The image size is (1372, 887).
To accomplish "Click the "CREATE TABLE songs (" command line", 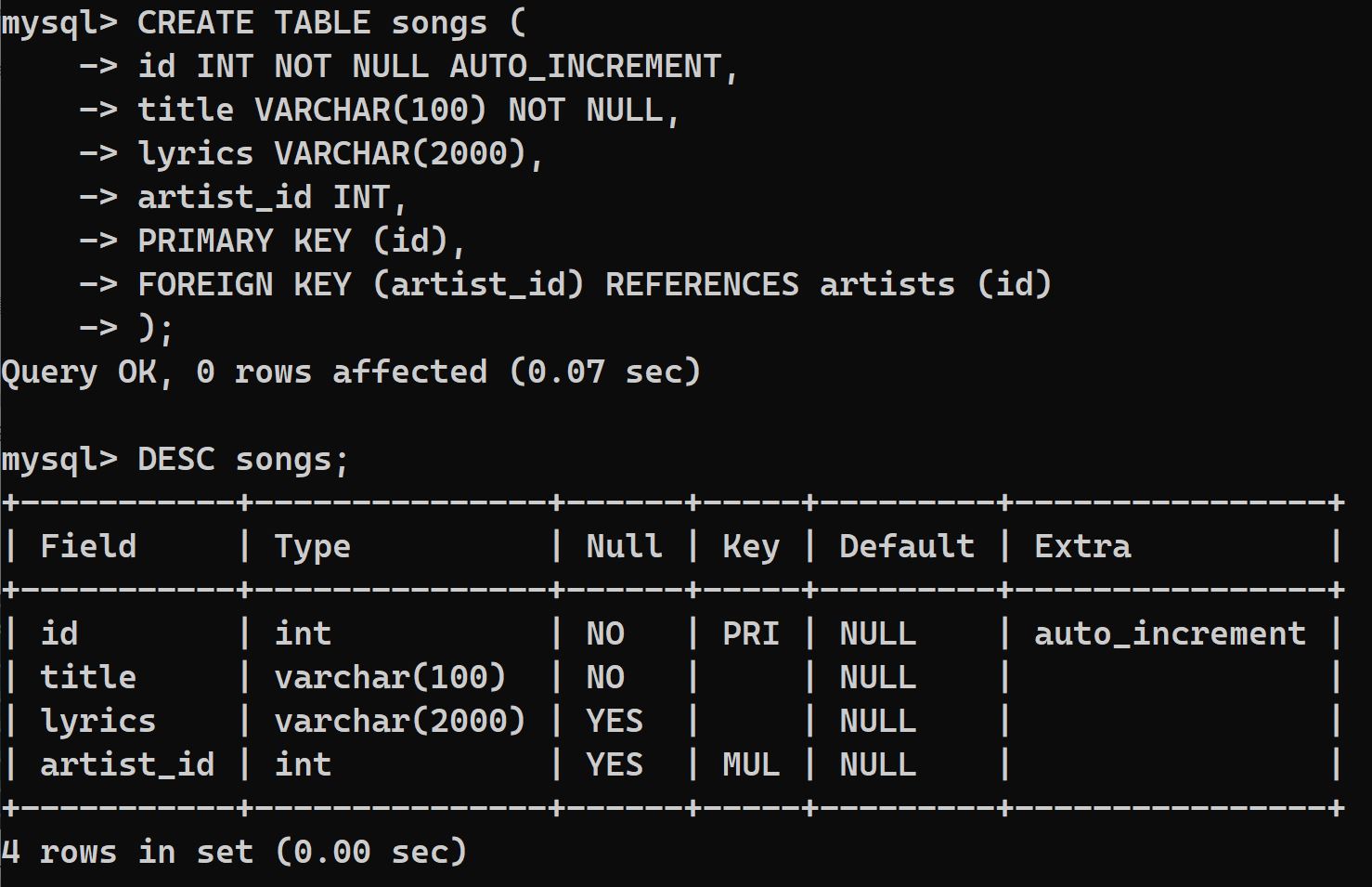I will pyautogui.click(x=331, y=23).
